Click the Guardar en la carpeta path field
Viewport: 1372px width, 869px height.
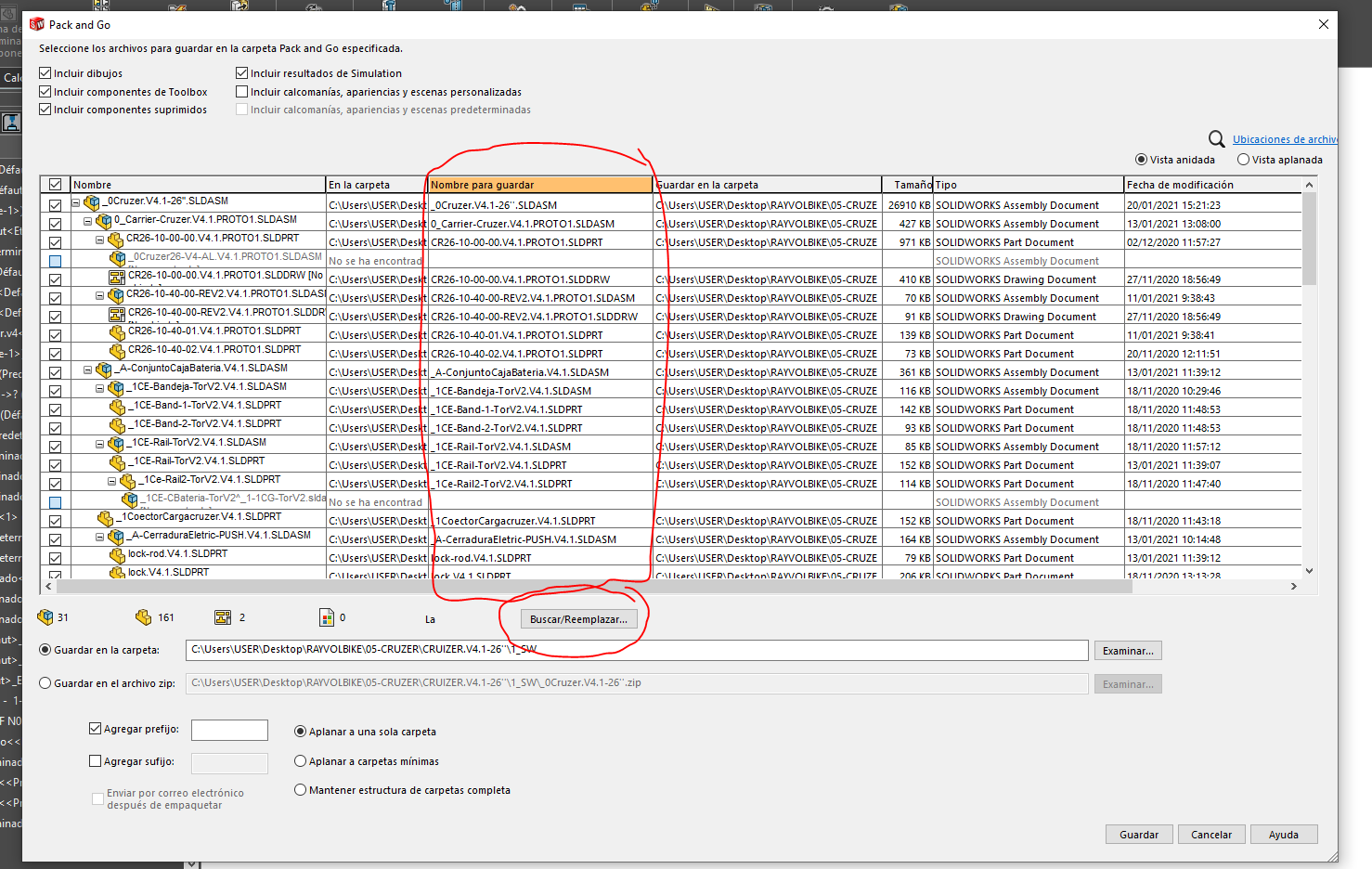point(637,650)
